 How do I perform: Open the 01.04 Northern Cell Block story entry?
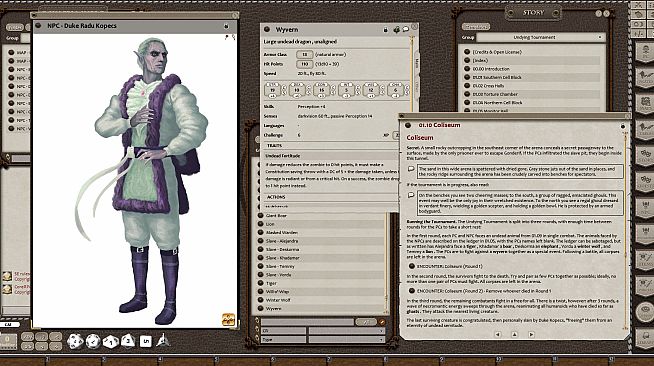click(x=532, y=102)
